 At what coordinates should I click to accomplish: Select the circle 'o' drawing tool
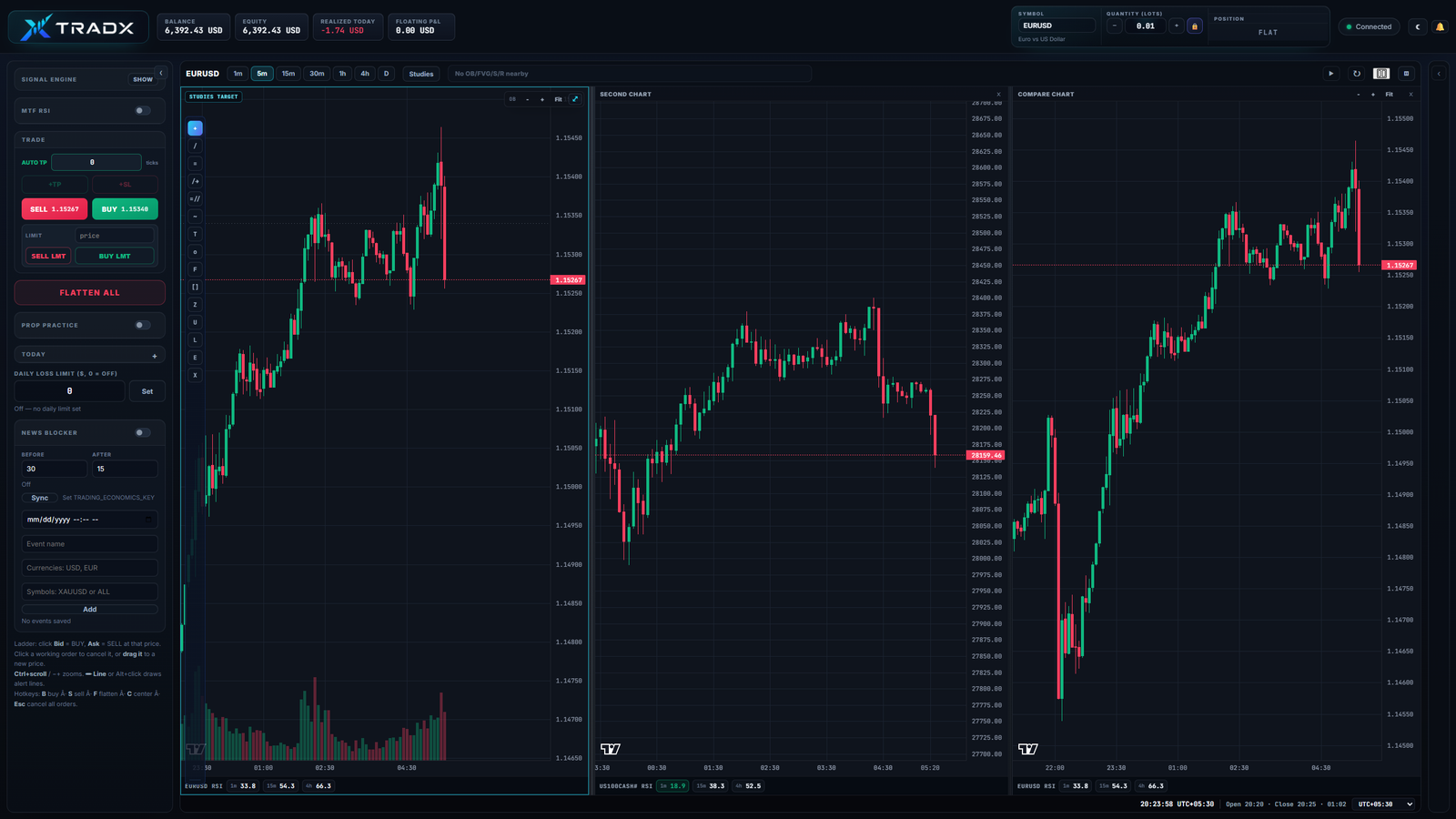[195, 252]
